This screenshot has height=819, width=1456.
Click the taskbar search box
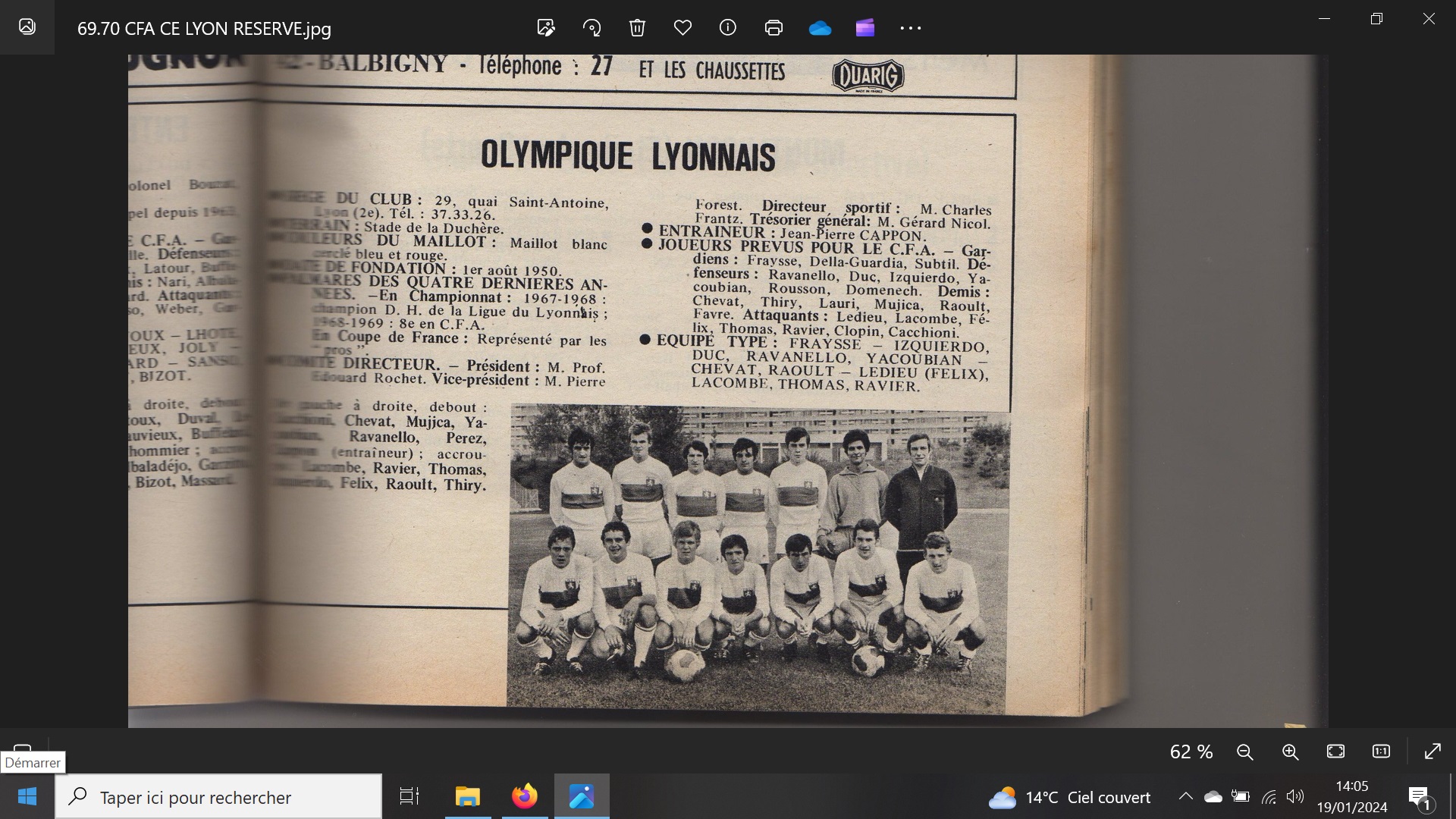tap(218, 796)
